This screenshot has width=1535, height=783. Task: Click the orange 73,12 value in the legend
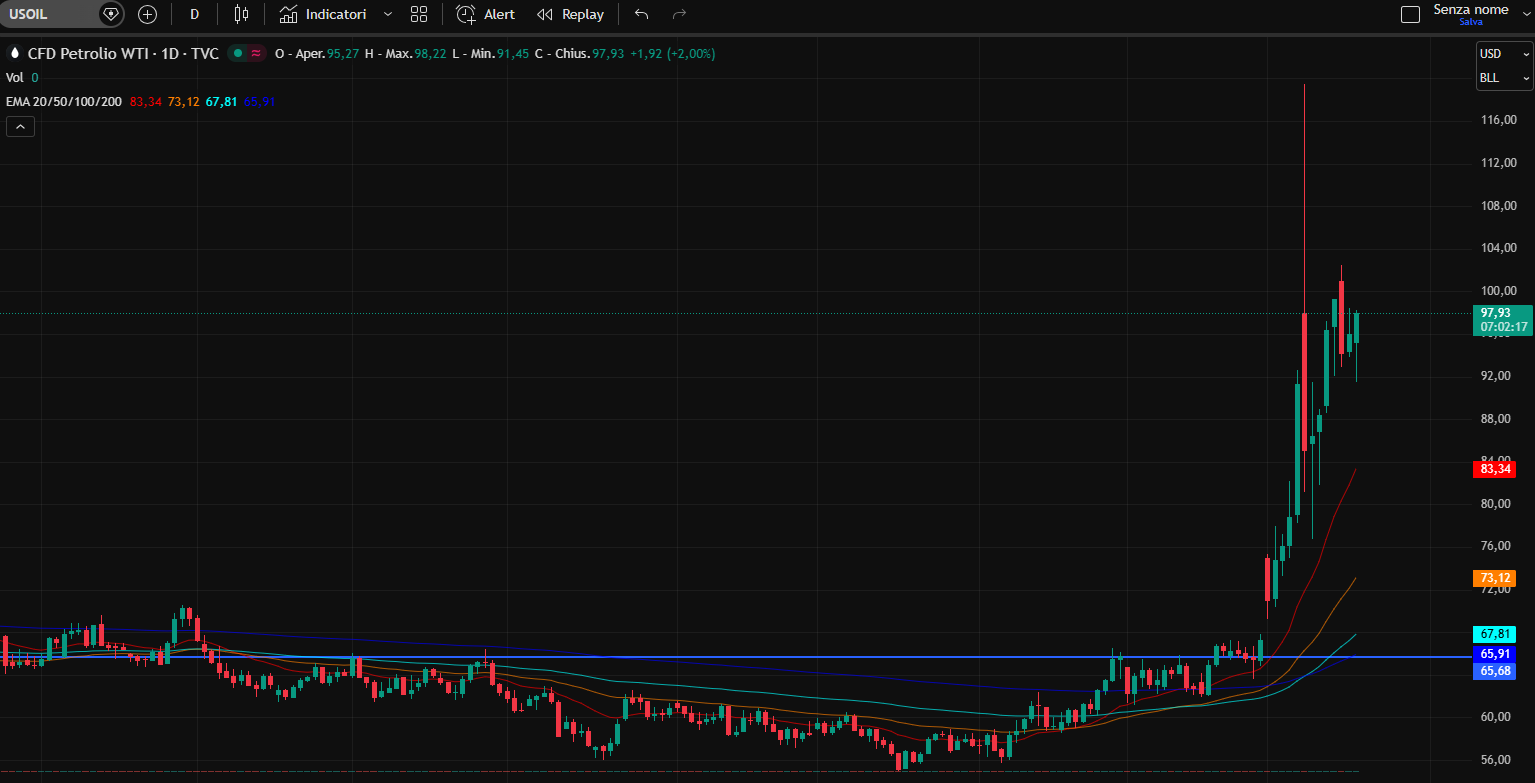(x=183, y=101)
